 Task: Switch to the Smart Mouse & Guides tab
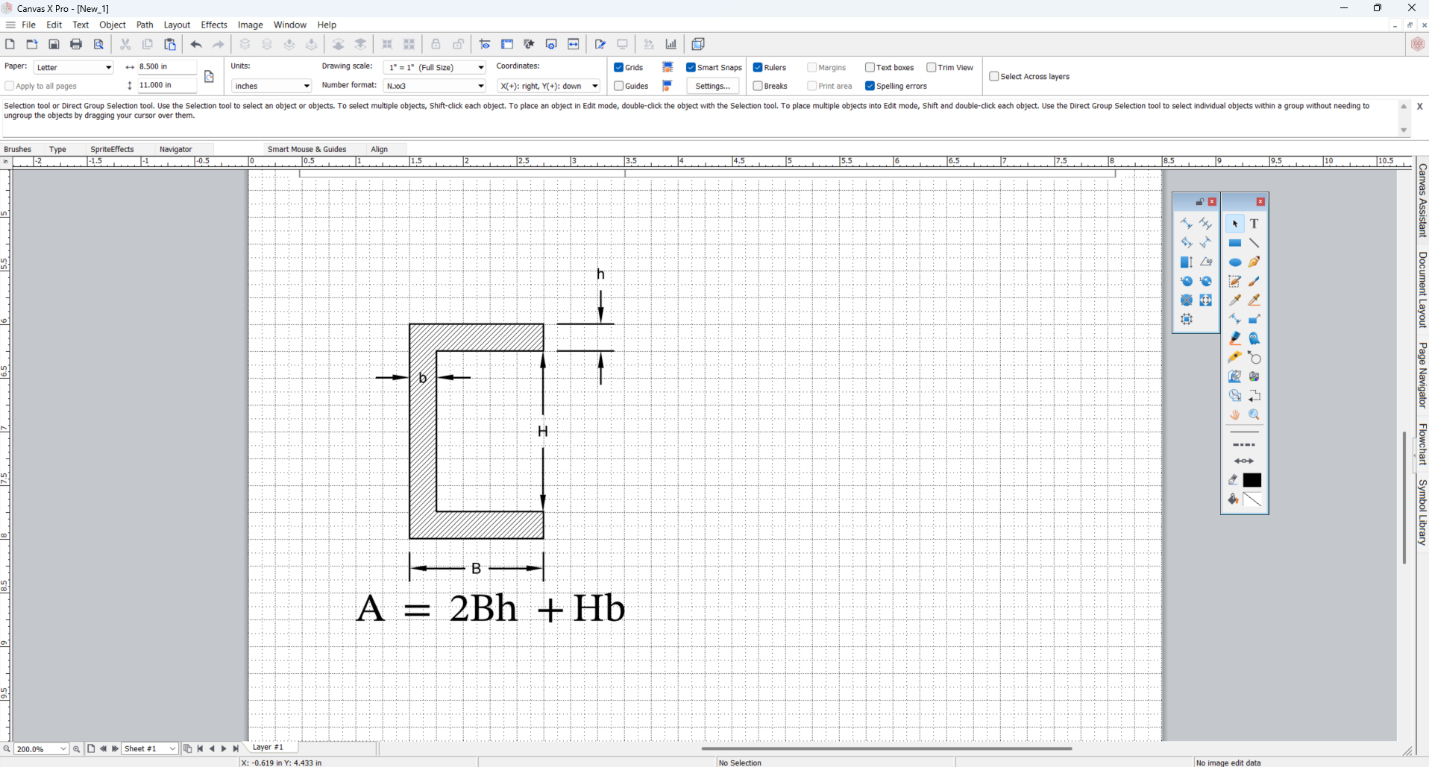click(x=307, y=149)
